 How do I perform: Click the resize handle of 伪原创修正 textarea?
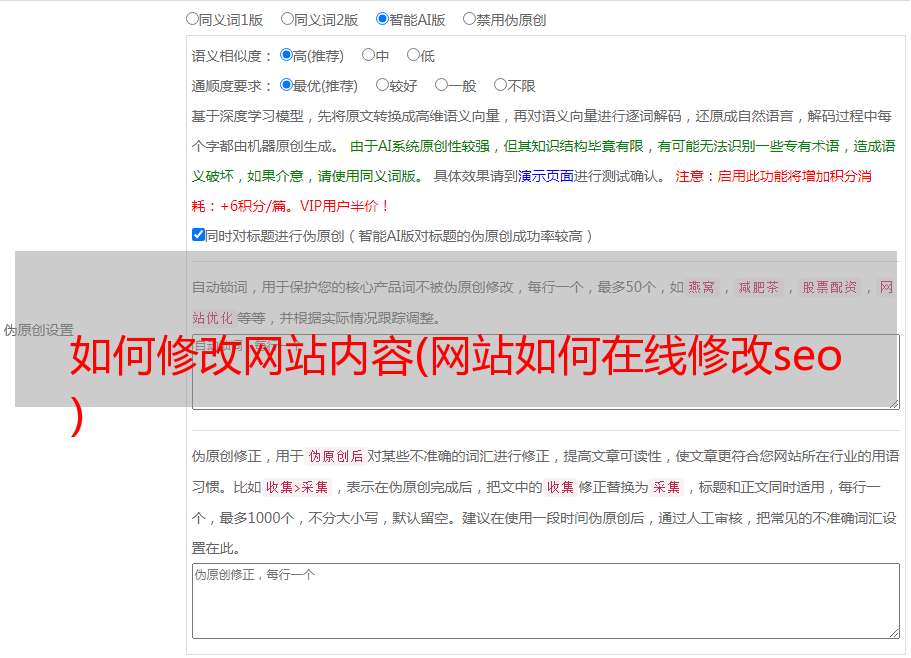coord(894,634)
